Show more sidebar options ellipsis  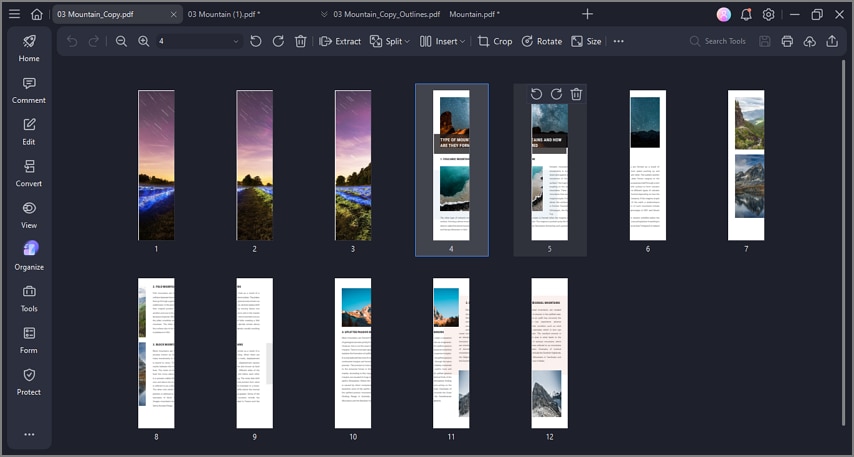(29, 434)
